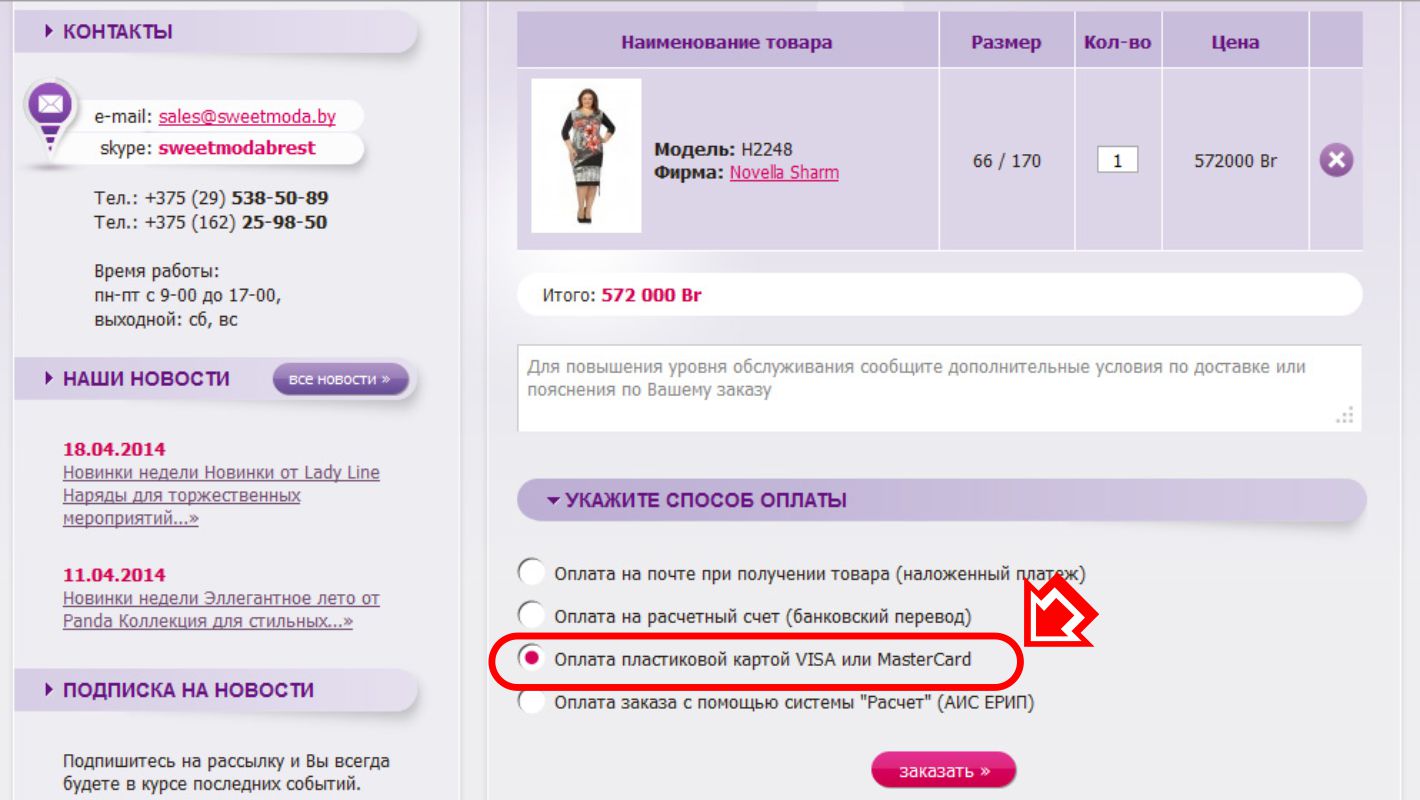Select bank transfer payment option
The height and width of the screenshot is (800, 1420).
click(532, 616)
